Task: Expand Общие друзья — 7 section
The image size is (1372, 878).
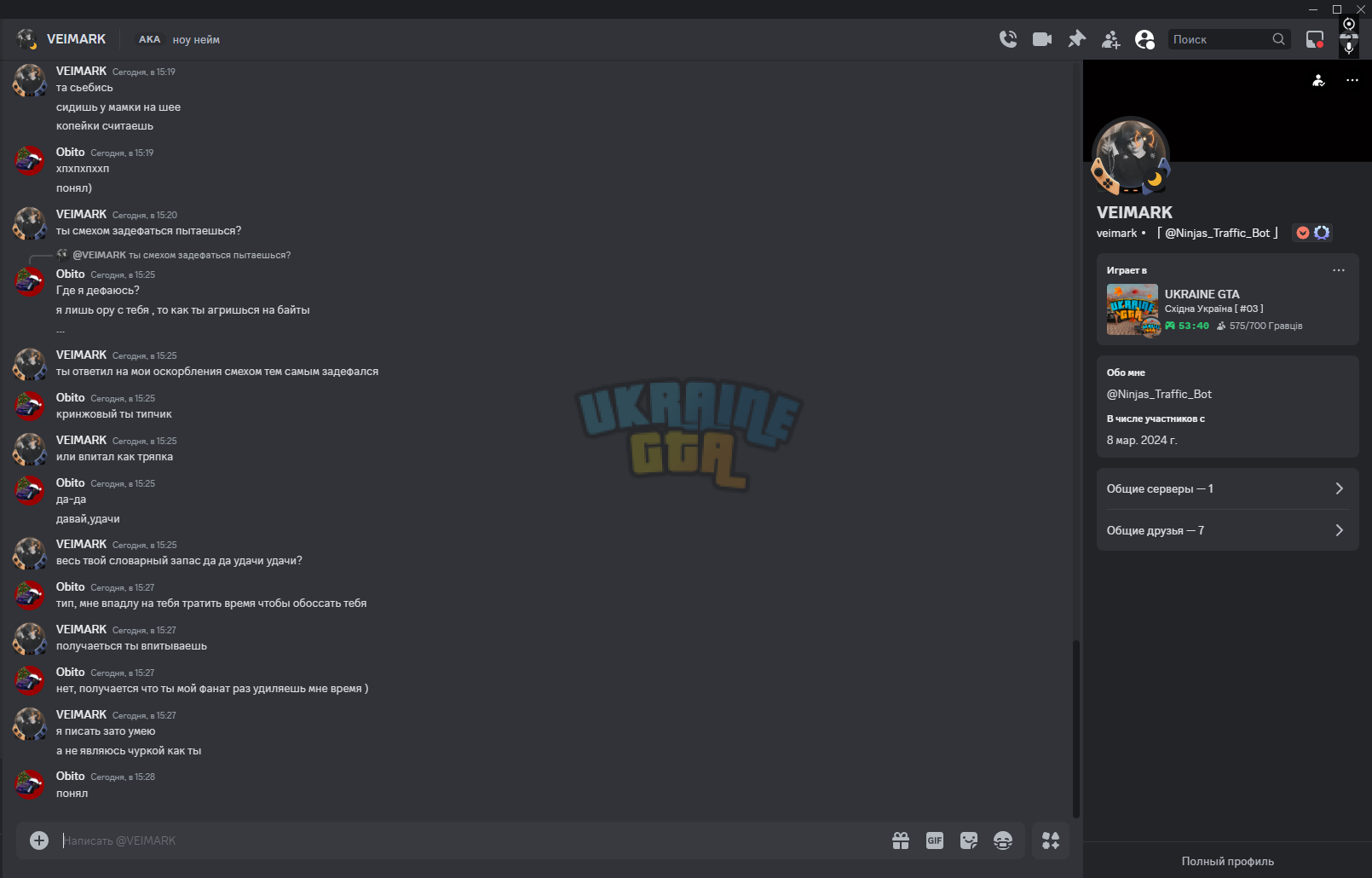Action: pos(1227,530)
